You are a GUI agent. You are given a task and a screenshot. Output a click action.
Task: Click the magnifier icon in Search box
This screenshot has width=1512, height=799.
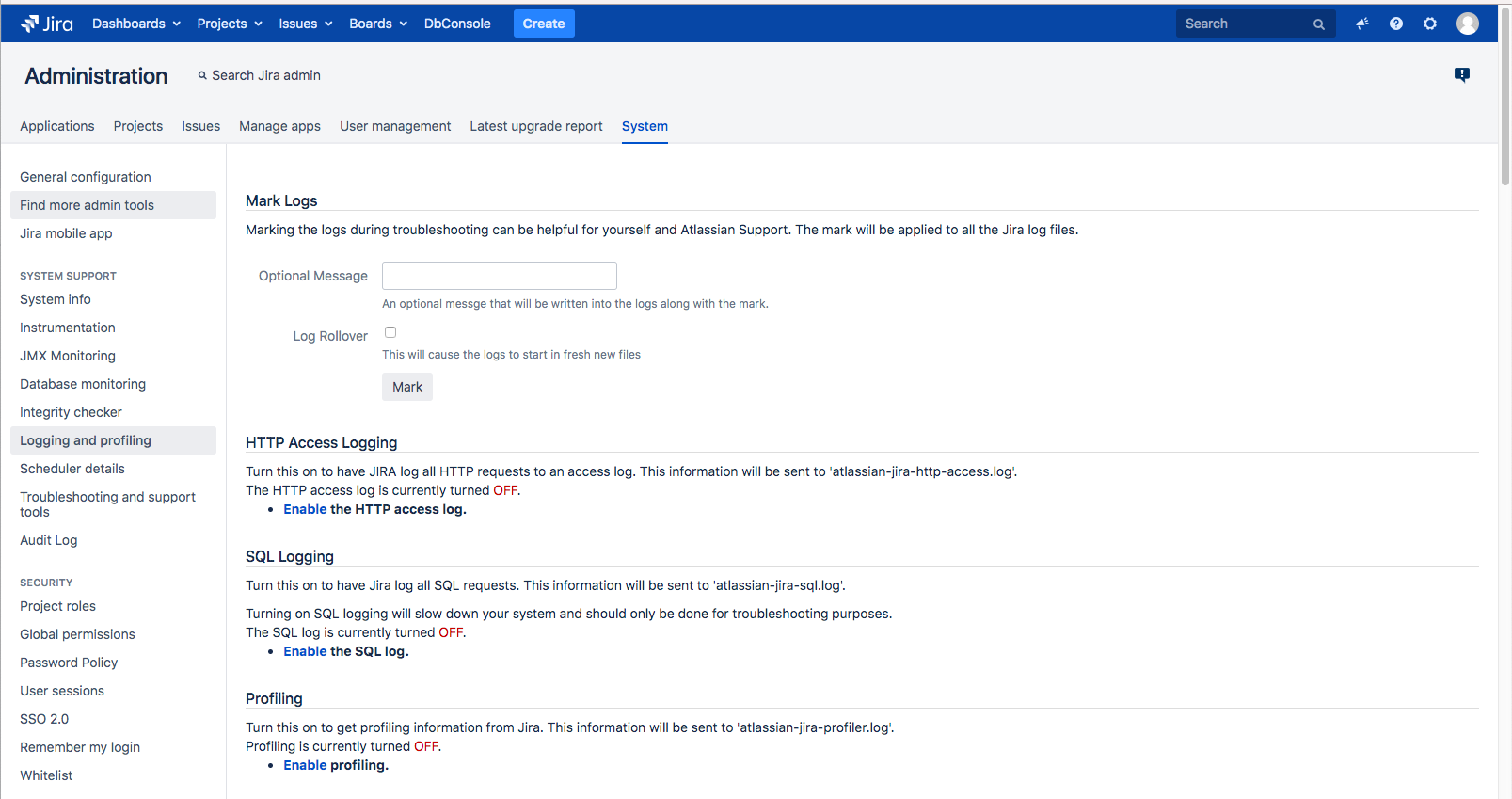coord(1318,24)
